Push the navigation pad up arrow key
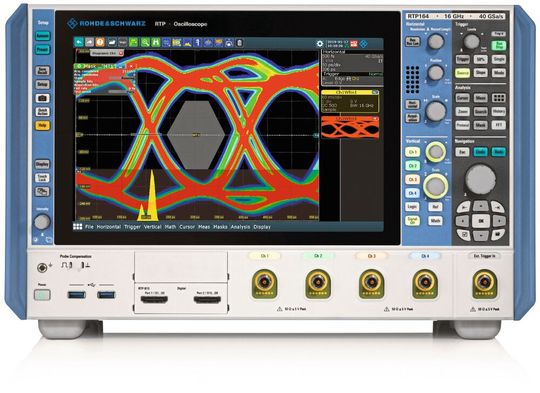This screenshot has width=540, height=393. [480, 206]
